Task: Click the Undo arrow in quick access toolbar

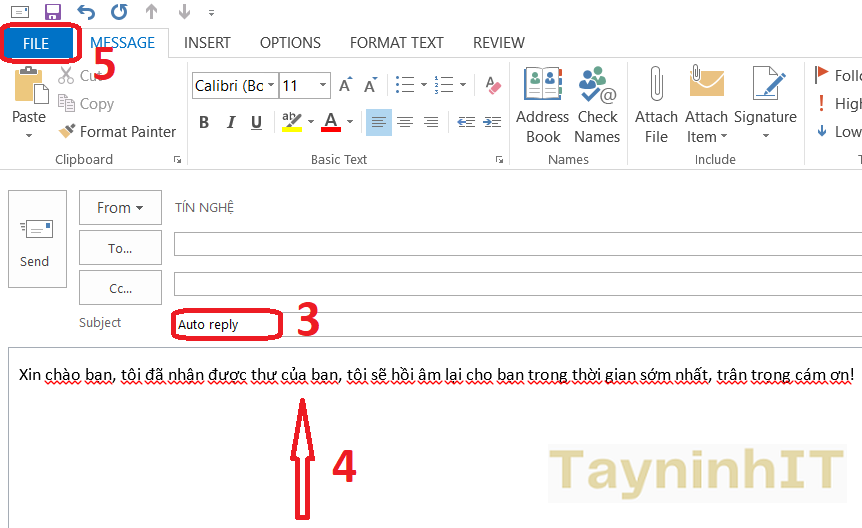Action: 86,13
